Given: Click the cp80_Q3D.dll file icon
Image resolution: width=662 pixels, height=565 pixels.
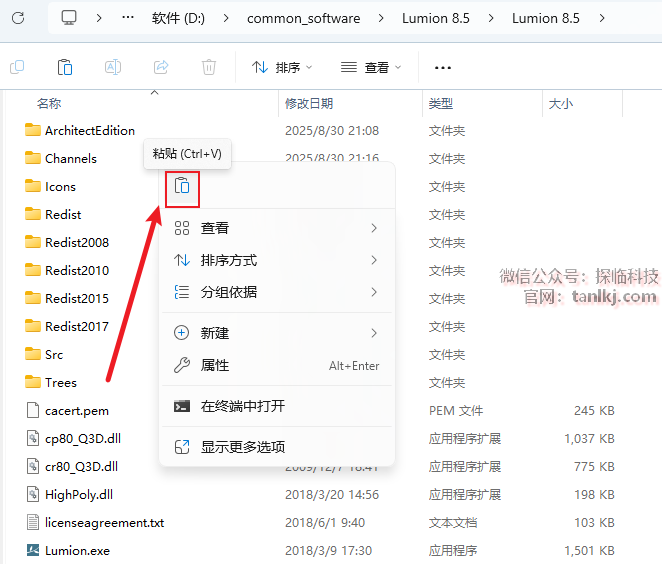Looking at the screenshot, I should 33,438.
